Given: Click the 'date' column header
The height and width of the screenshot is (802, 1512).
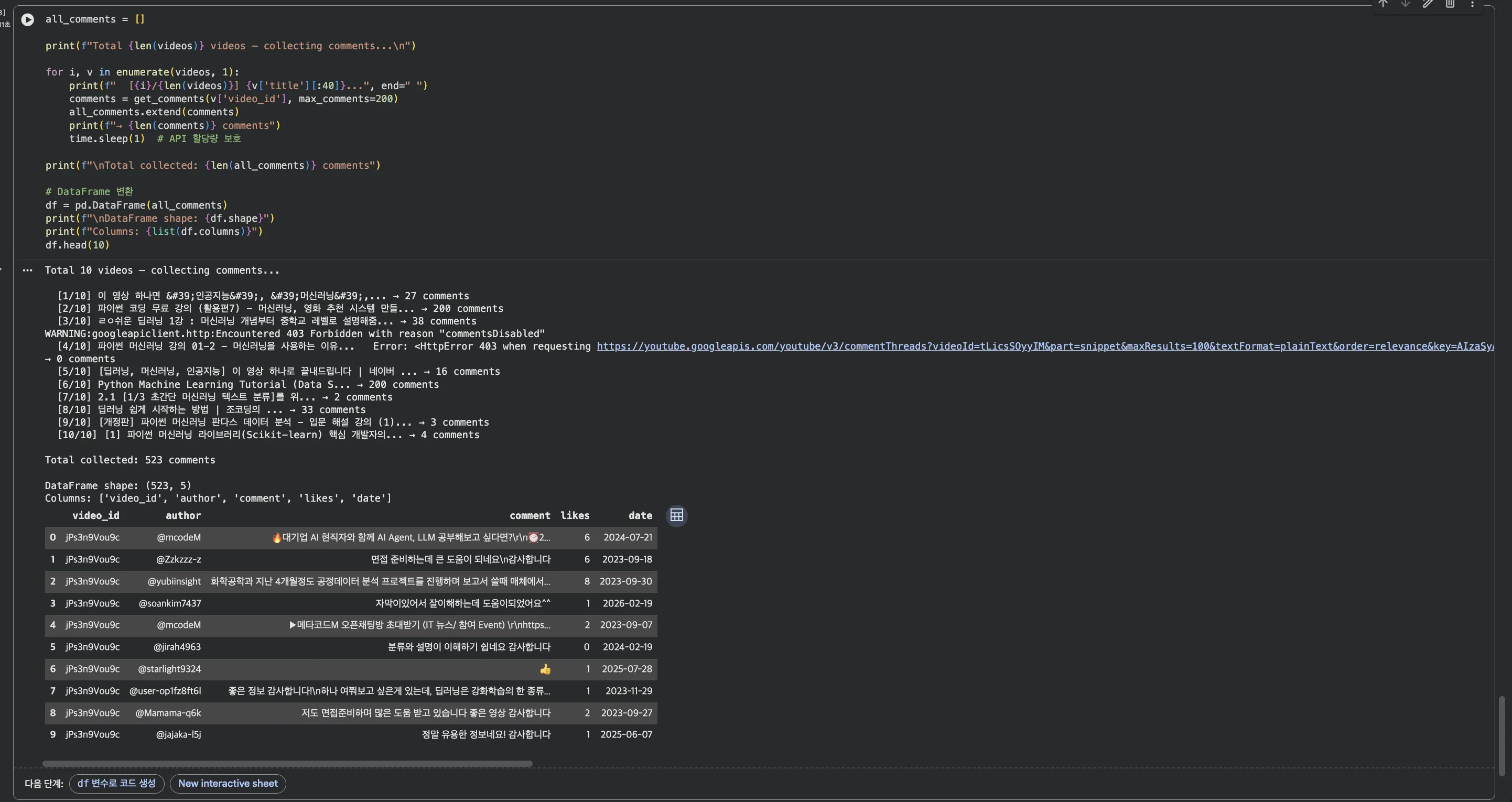Looking at the screenshot, I should [x=640, y=515].
